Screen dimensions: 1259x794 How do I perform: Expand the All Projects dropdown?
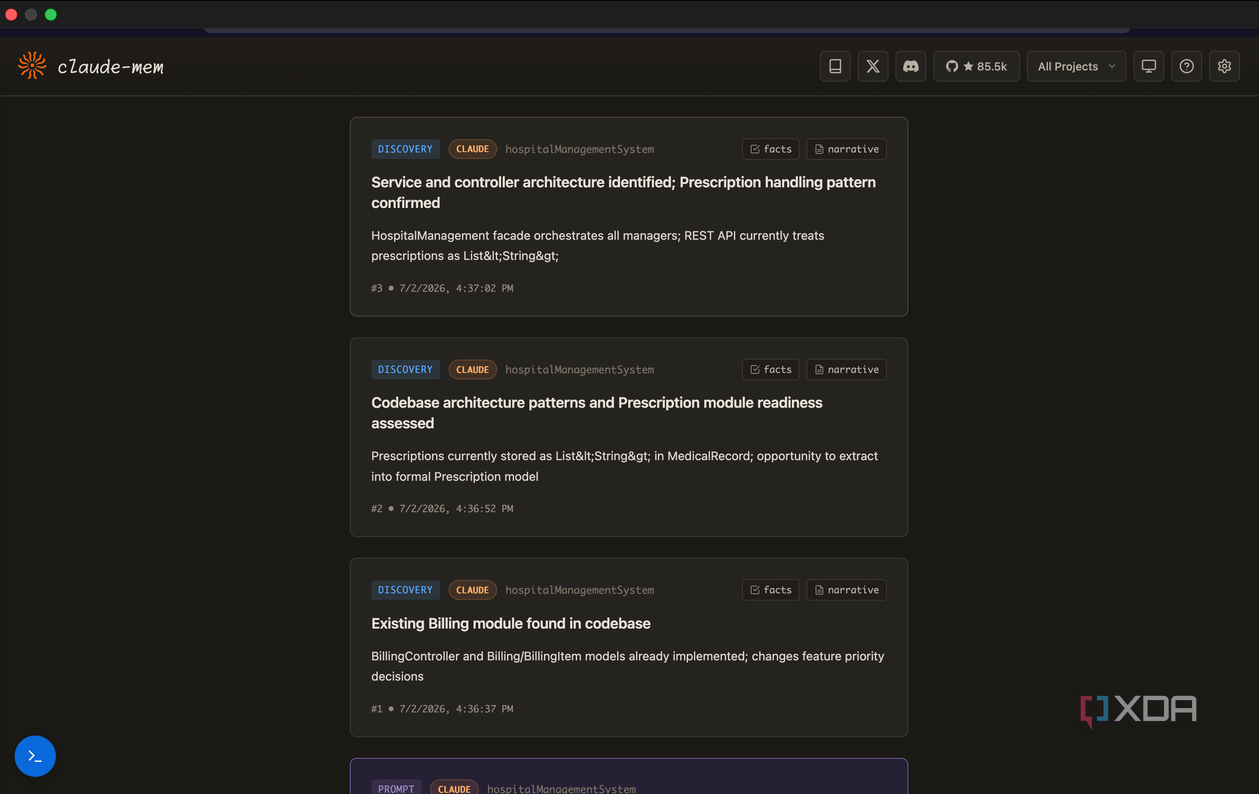(x=1076, y=66)
